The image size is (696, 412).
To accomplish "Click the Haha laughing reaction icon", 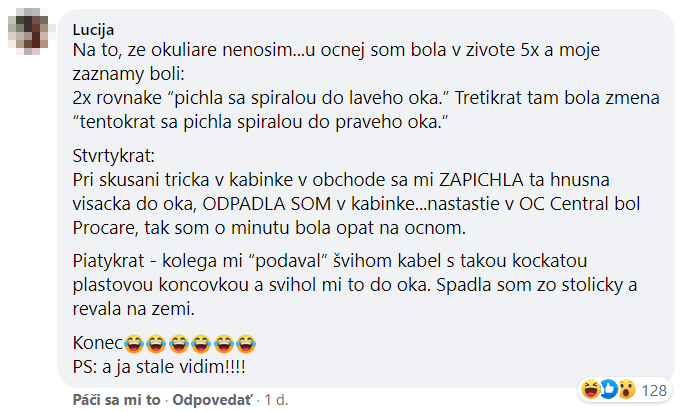I will click(x=591, y=390).
